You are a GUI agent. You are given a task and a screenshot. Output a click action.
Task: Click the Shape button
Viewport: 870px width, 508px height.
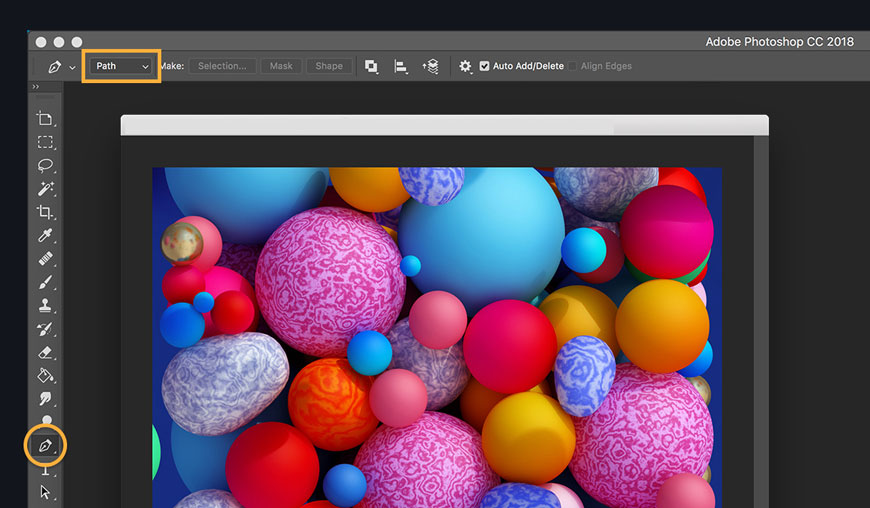[x=329, y=66]
